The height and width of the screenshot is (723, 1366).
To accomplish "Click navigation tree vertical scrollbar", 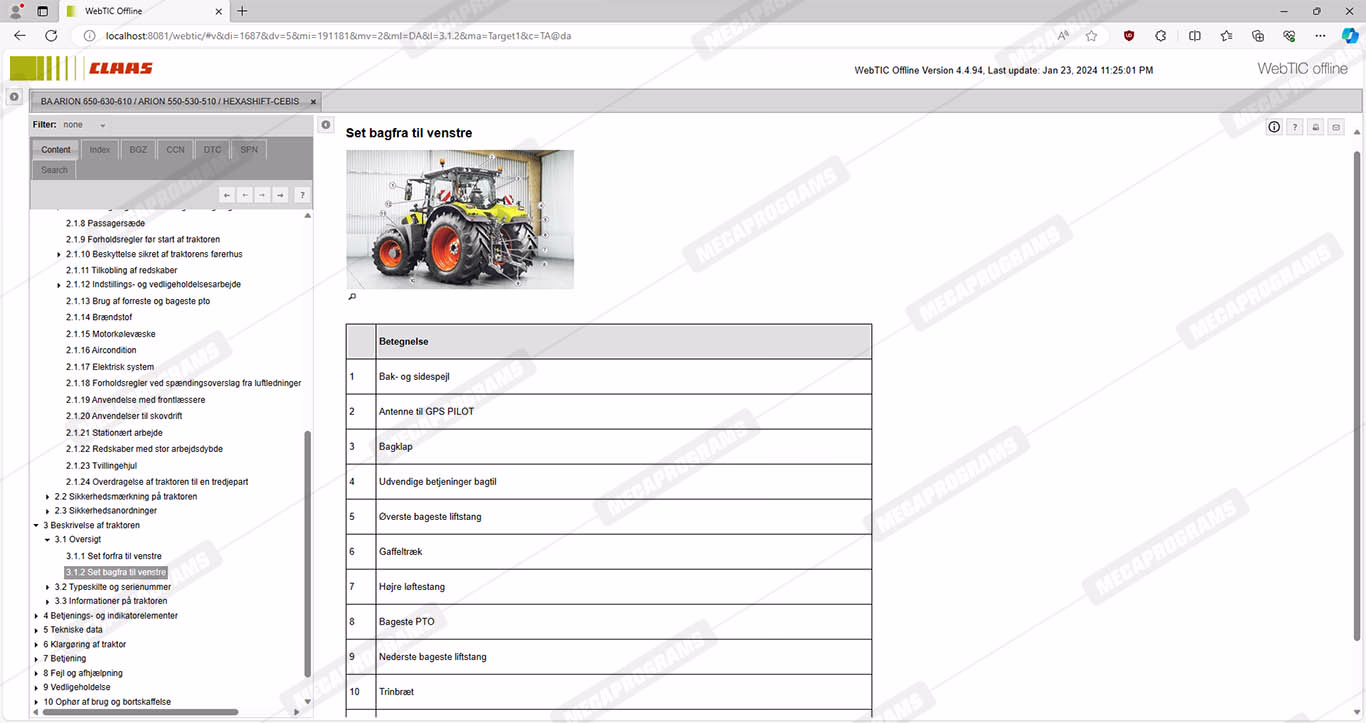I will pyautogui.click(x=307, y=553).
